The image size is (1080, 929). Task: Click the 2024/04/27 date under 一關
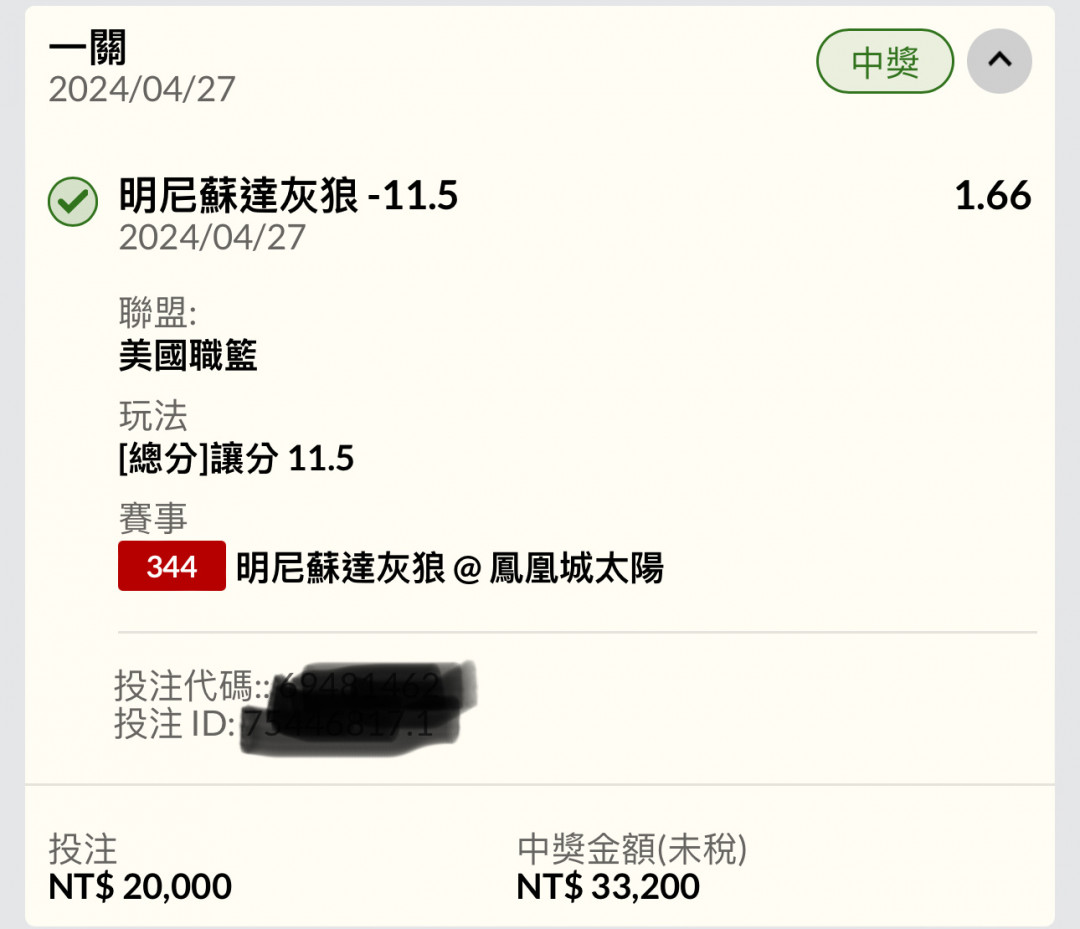click(142, 90)
